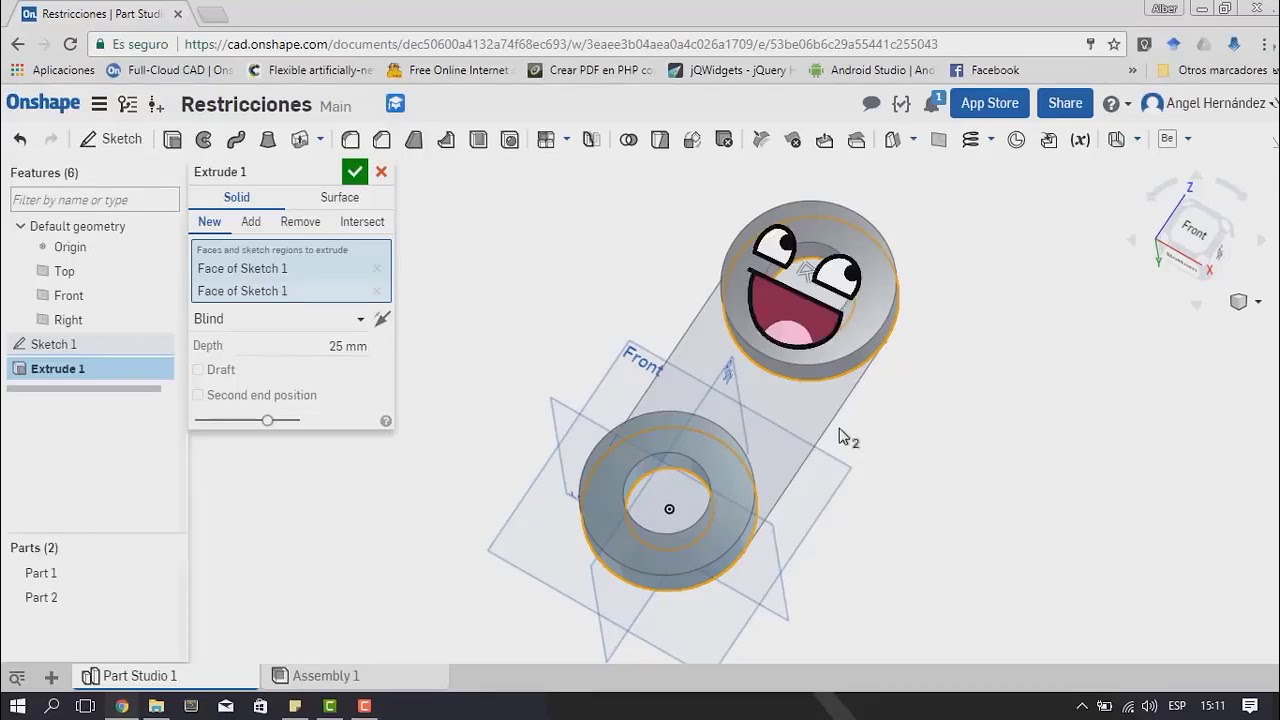Select the Helix tool icon
This screenshot has width=1280, height=720.
pos(970,139)
